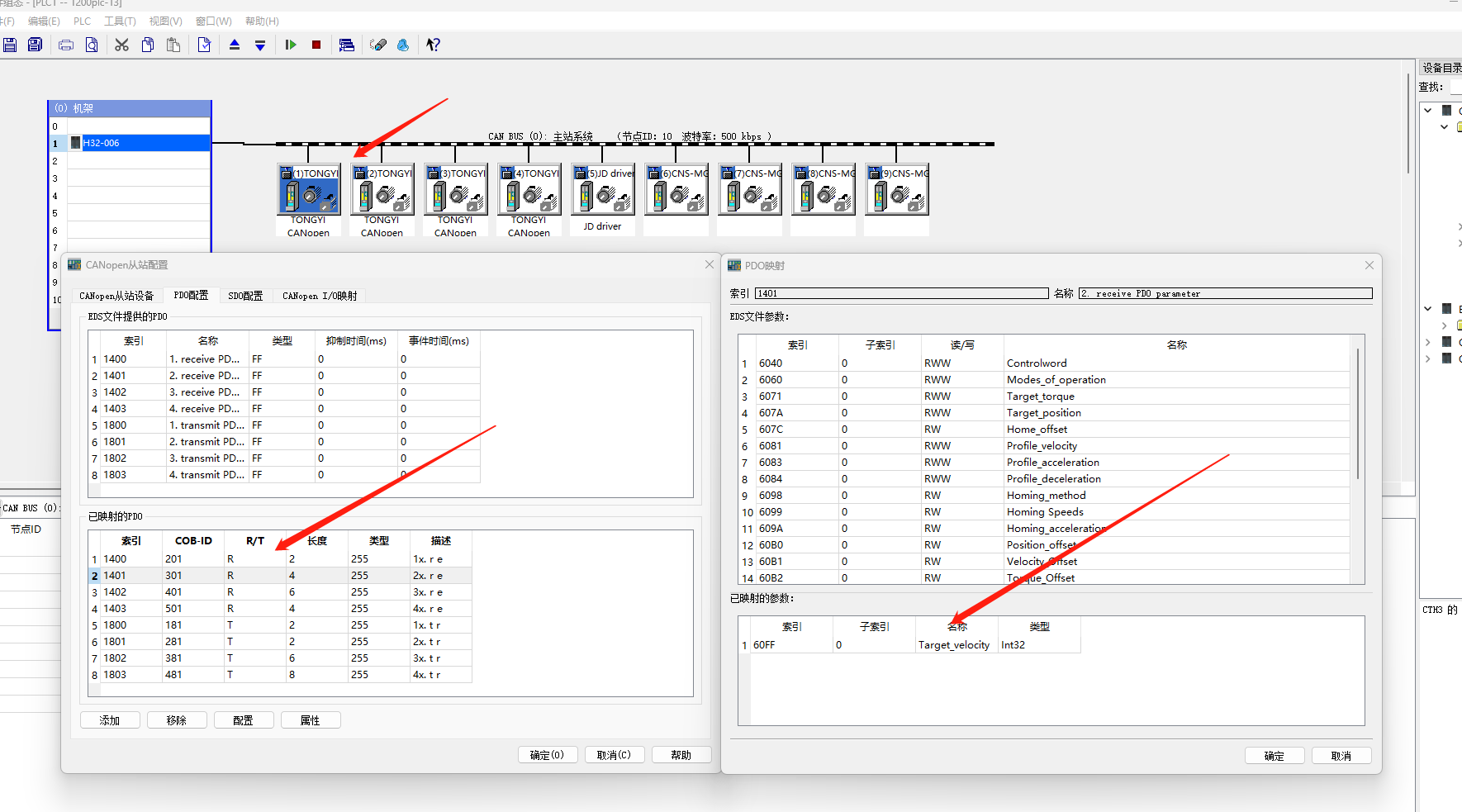Switch to CANopen I/O映射 tab
The height and width of the screenshot is (812, 1462).
pos(320,296)
